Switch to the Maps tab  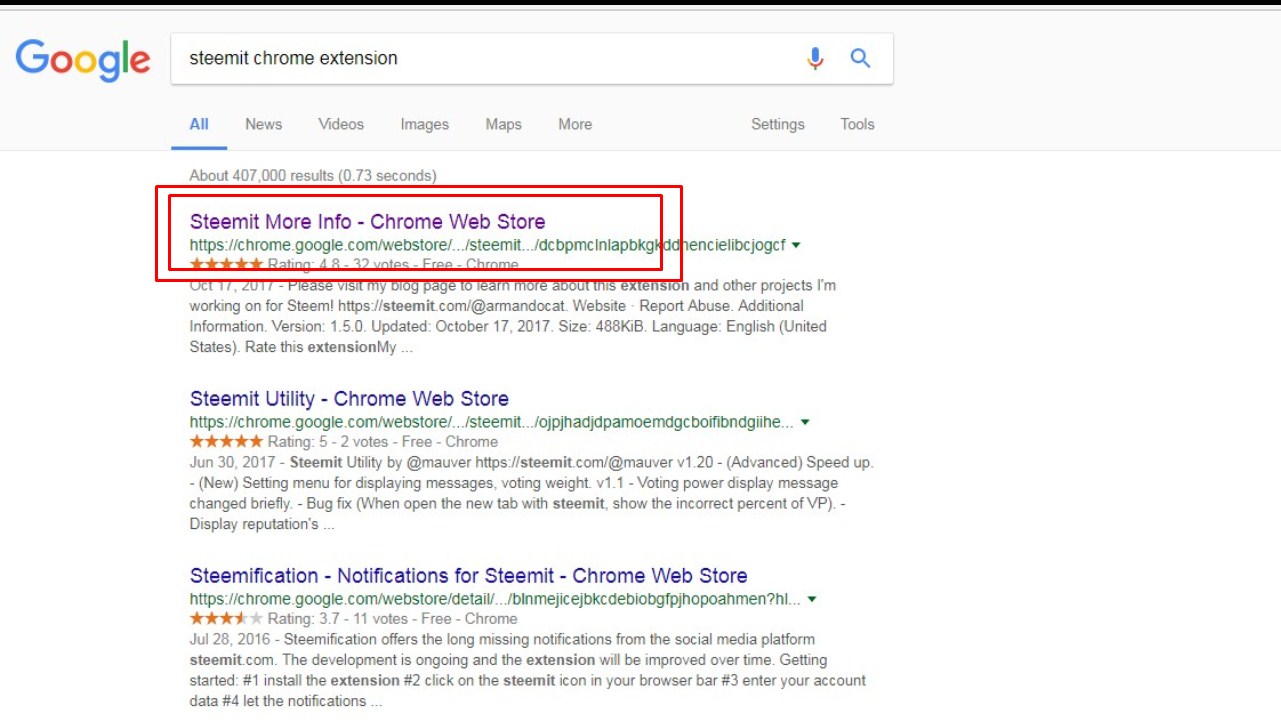(503, 125)
